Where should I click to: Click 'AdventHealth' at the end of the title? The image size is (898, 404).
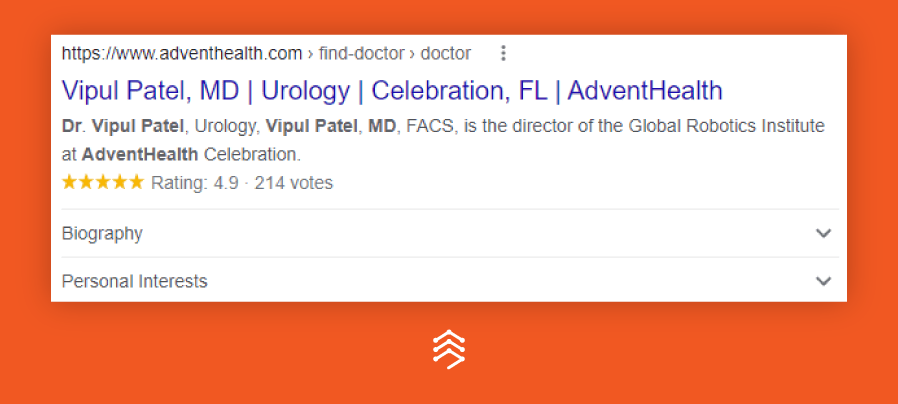click(x=645, y=91)
